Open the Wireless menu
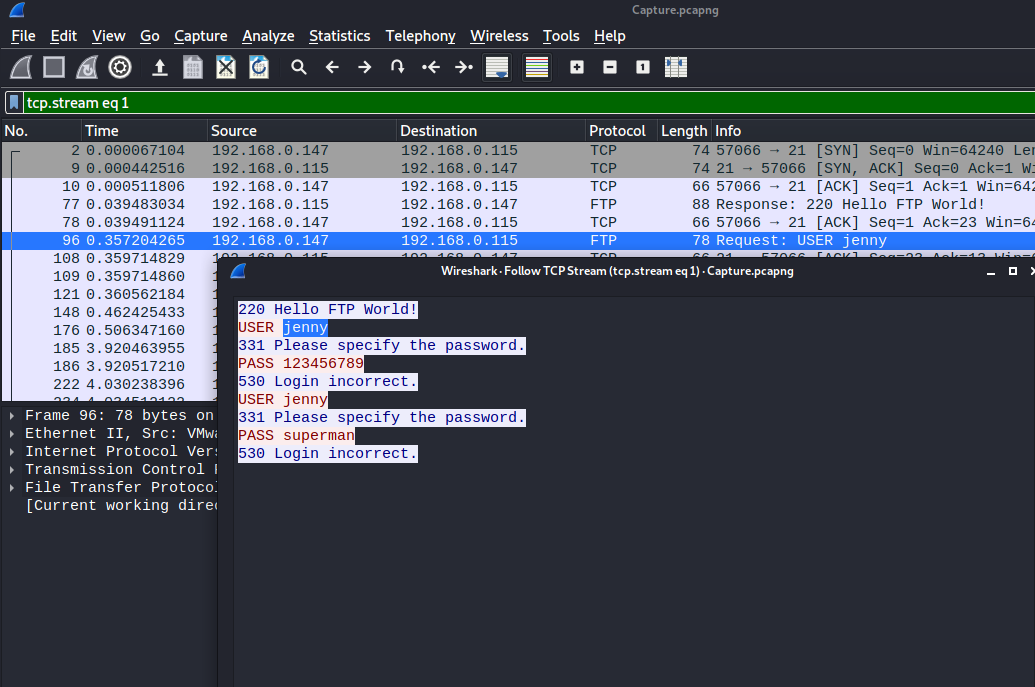The width and height of the screenshot is (1035, 687). (x=499, y=36)
